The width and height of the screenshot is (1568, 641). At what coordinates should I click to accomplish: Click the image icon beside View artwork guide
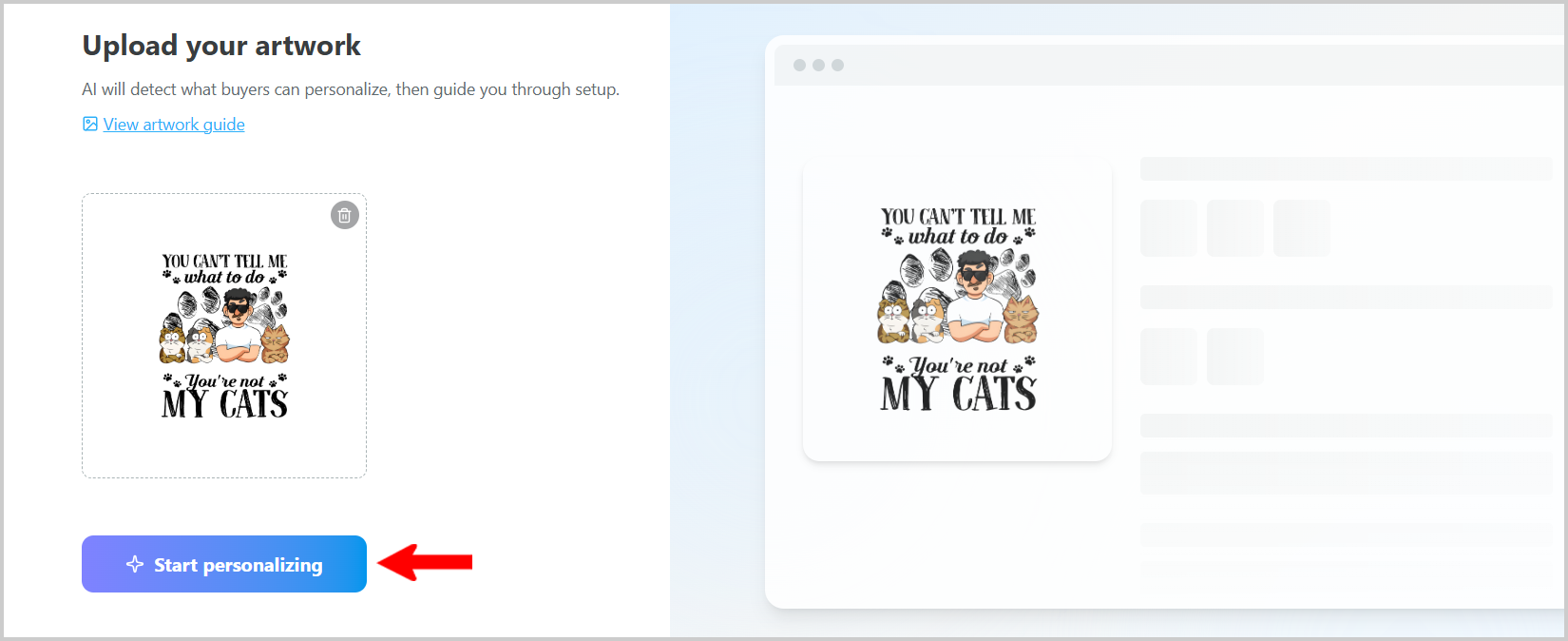point(90,124)
